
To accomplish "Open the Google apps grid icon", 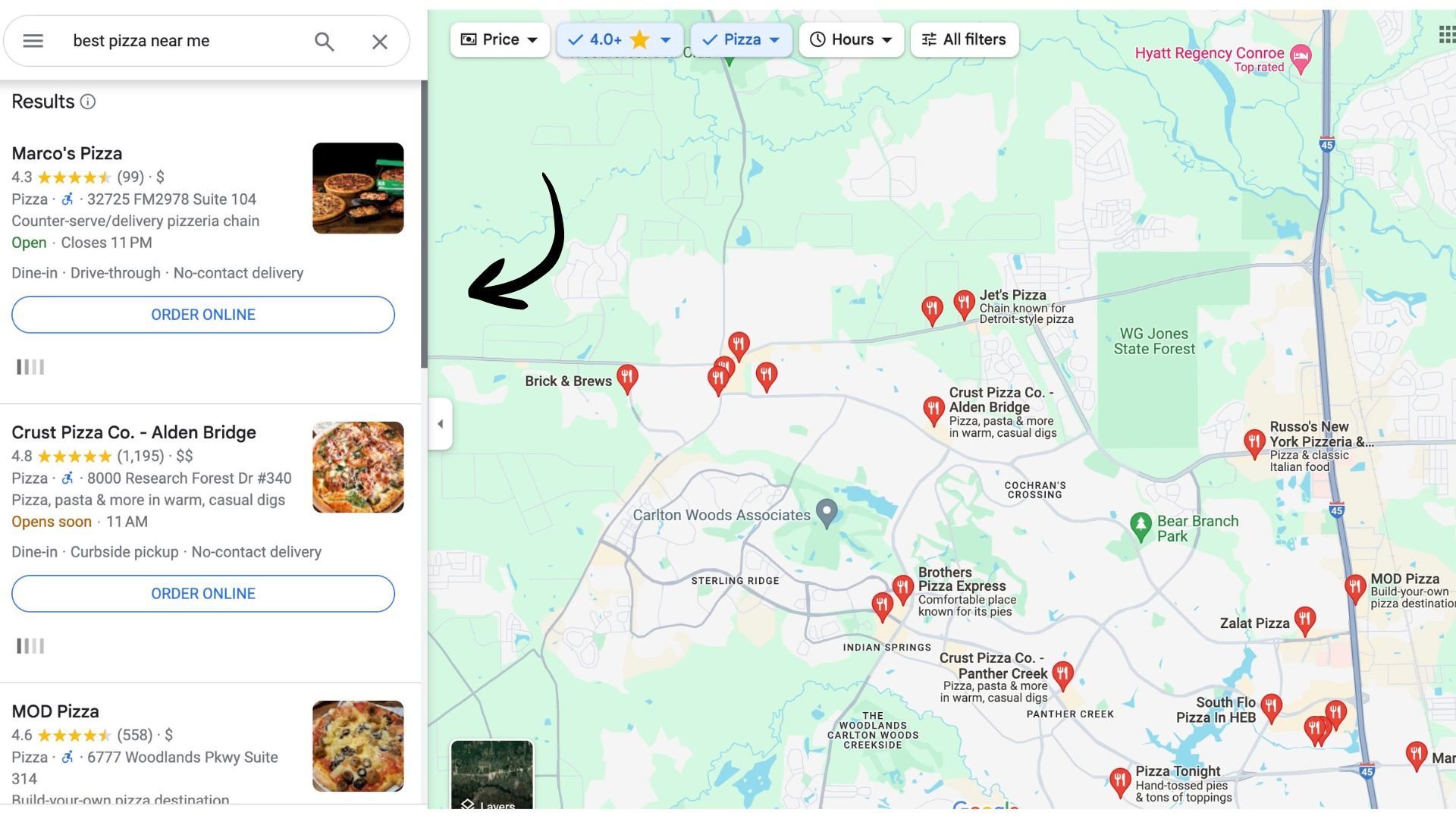I will [1447, 34].
